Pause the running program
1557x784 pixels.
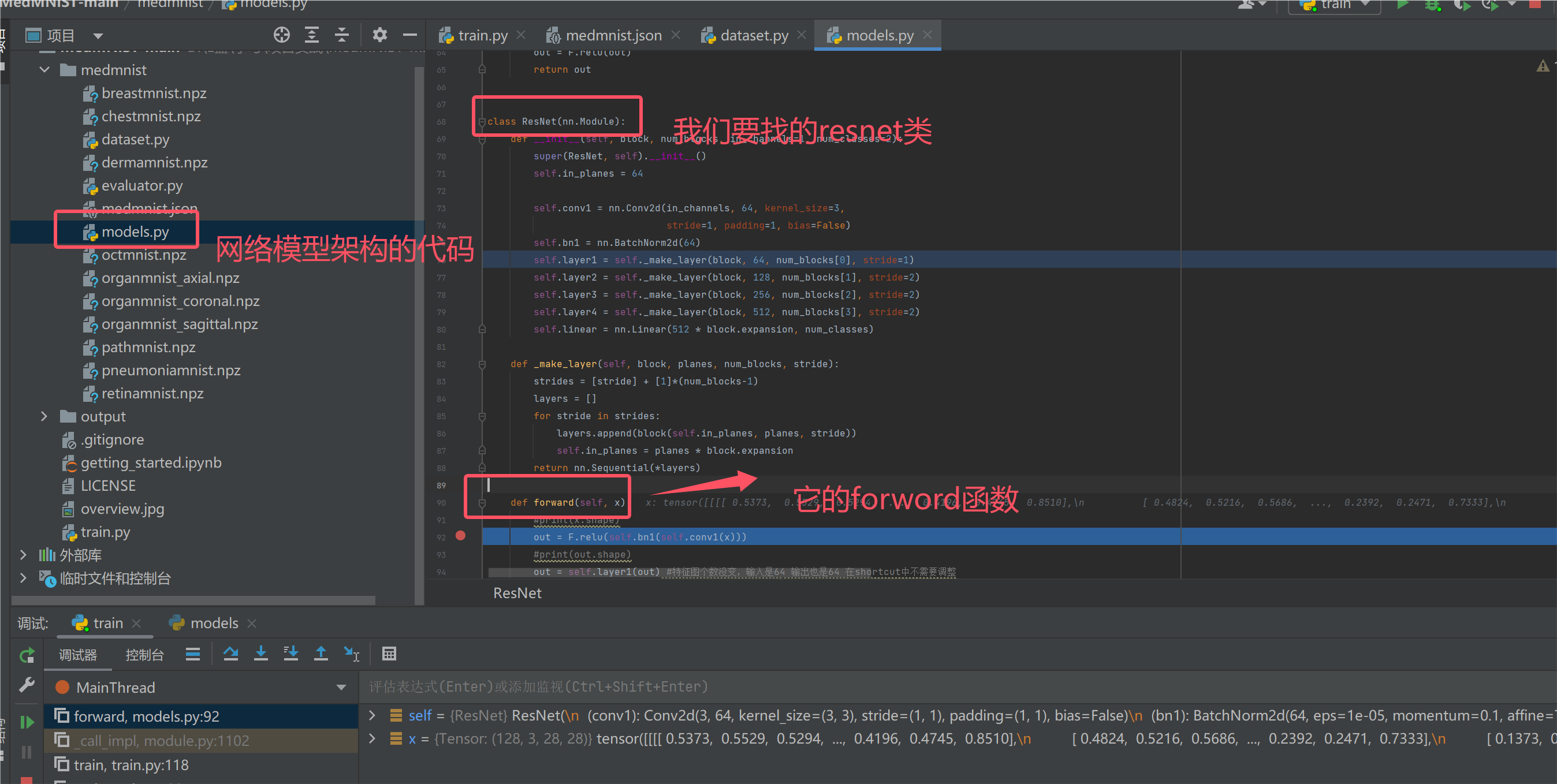[27, 752]
